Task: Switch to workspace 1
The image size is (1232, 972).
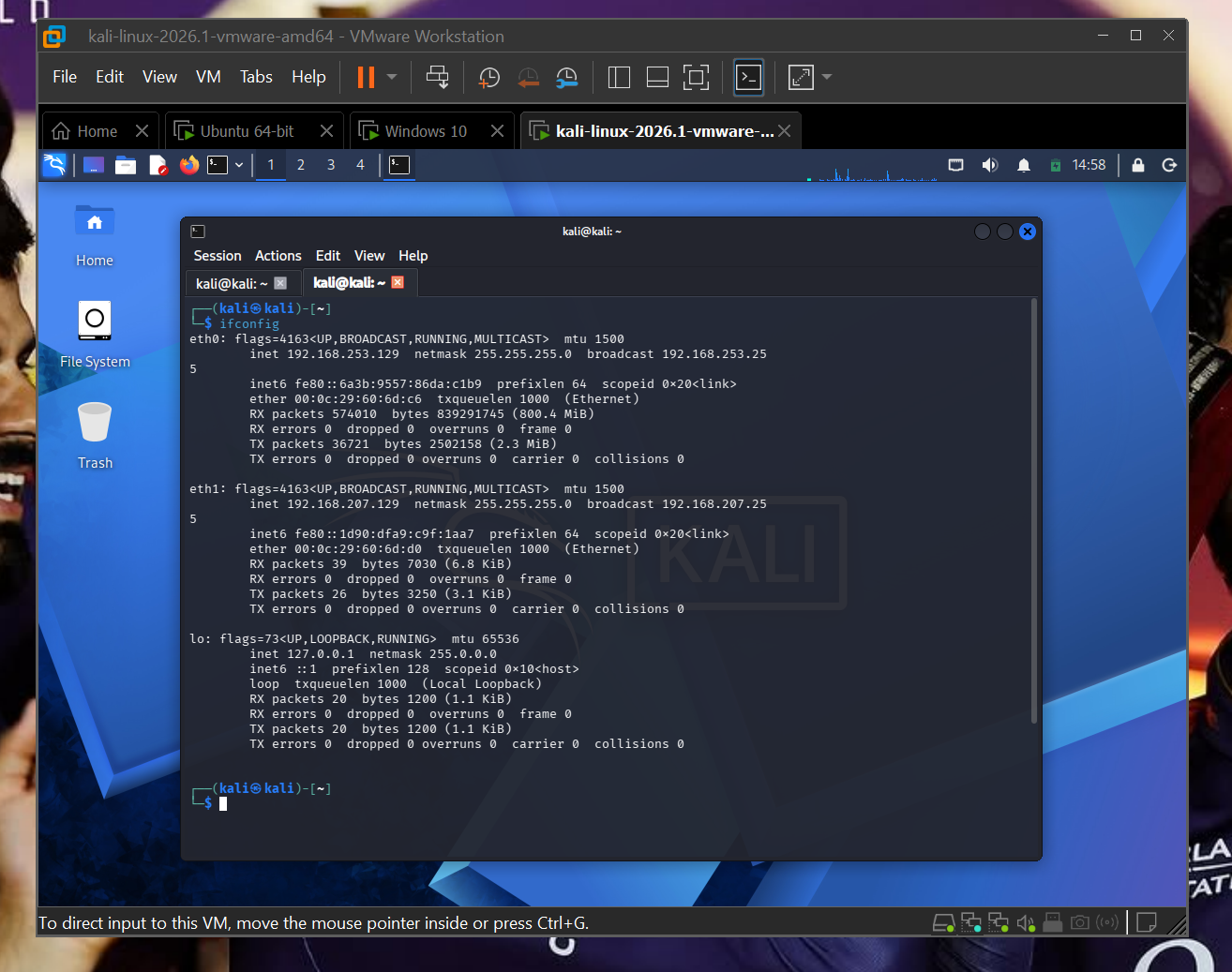Action: (271, 165)
